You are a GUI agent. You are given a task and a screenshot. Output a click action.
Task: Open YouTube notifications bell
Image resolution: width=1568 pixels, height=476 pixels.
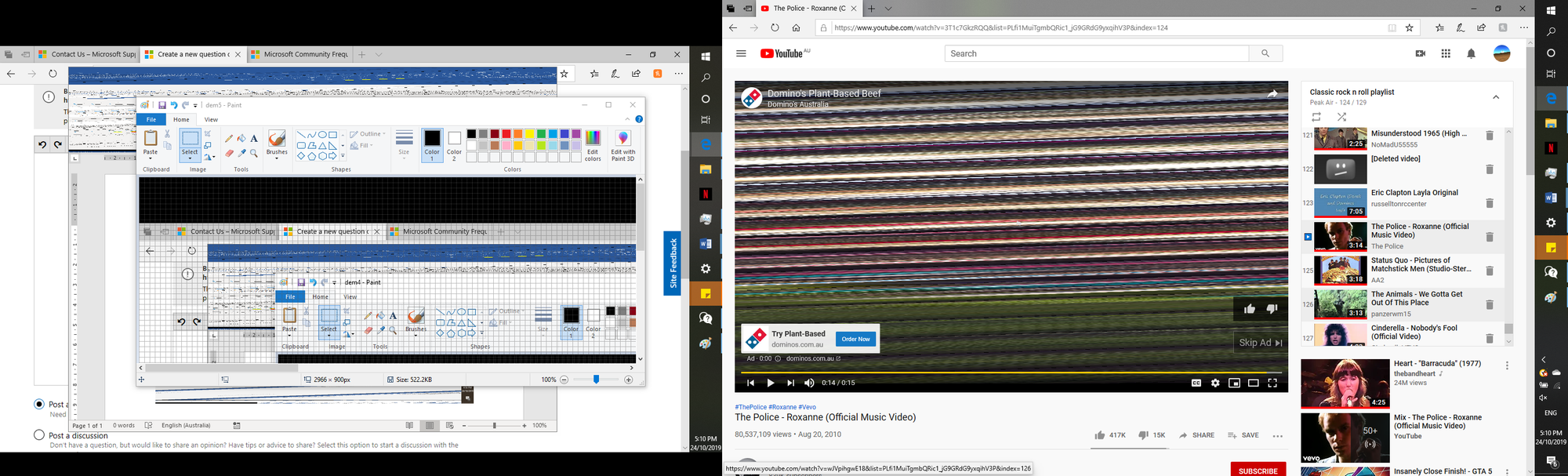point(1472,53)
